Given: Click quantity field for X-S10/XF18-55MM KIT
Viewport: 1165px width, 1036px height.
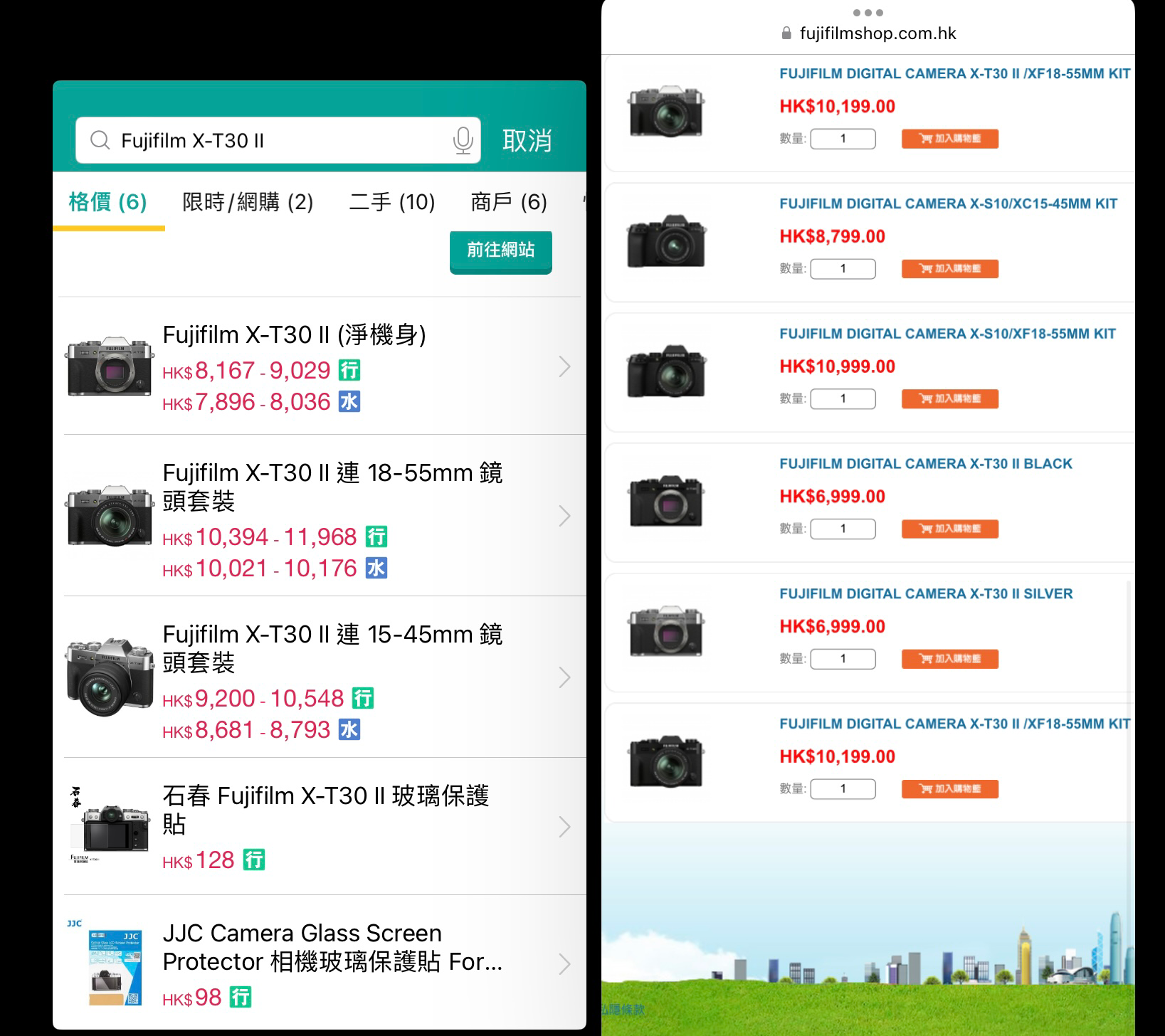Looking at the screenshot, I should pyautogui.click(x=843, y=398).
